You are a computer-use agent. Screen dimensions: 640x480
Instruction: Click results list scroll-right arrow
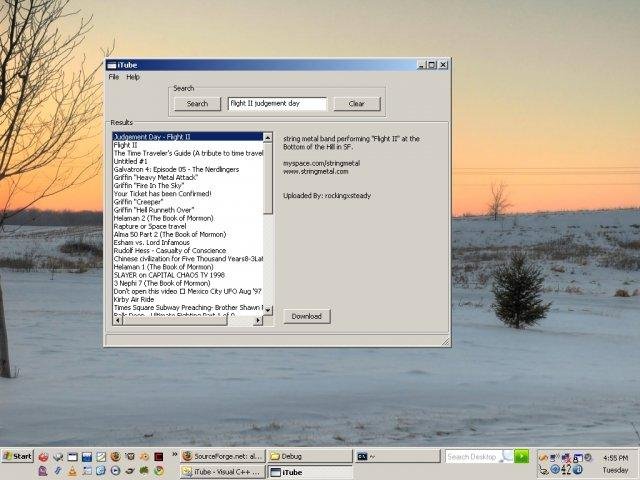[x=258, y=321]
